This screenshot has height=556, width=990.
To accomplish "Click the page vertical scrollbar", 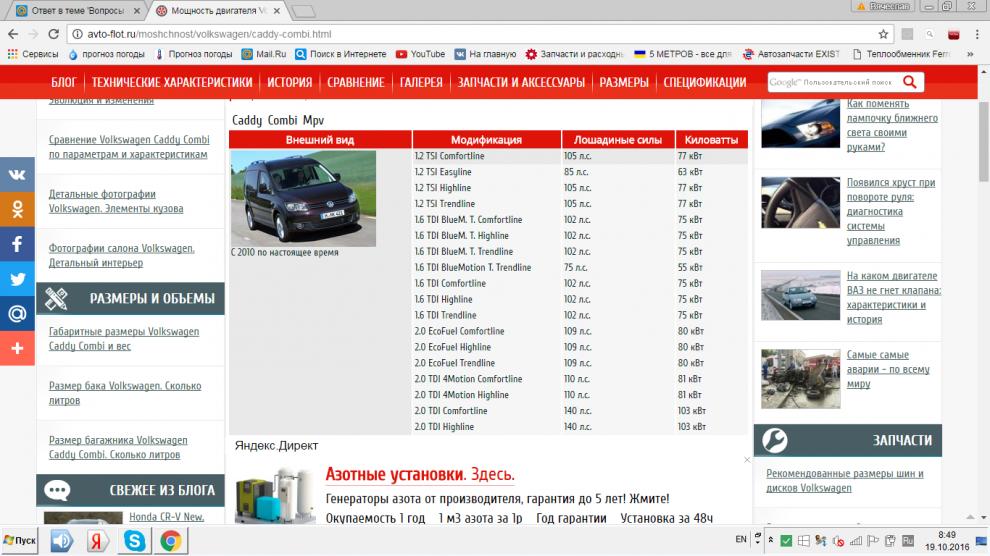I will pos(984,141).
